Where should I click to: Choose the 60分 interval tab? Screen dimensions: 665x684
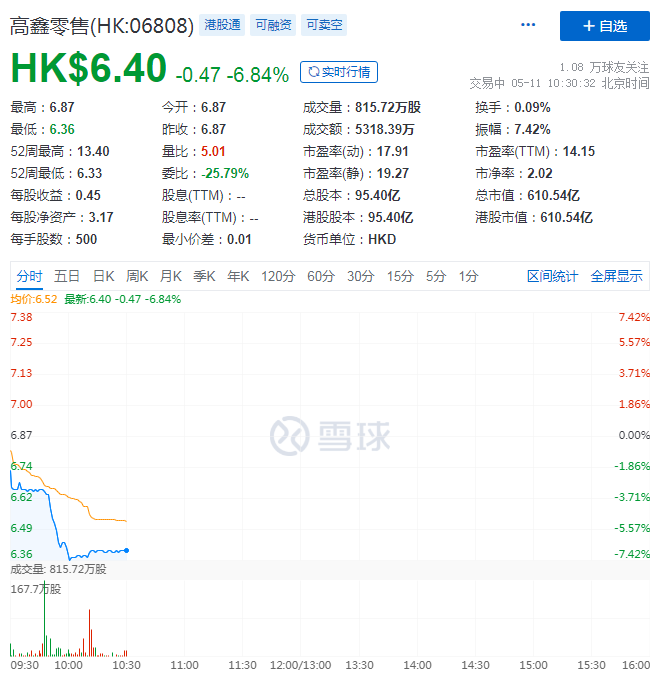(321, 276)
